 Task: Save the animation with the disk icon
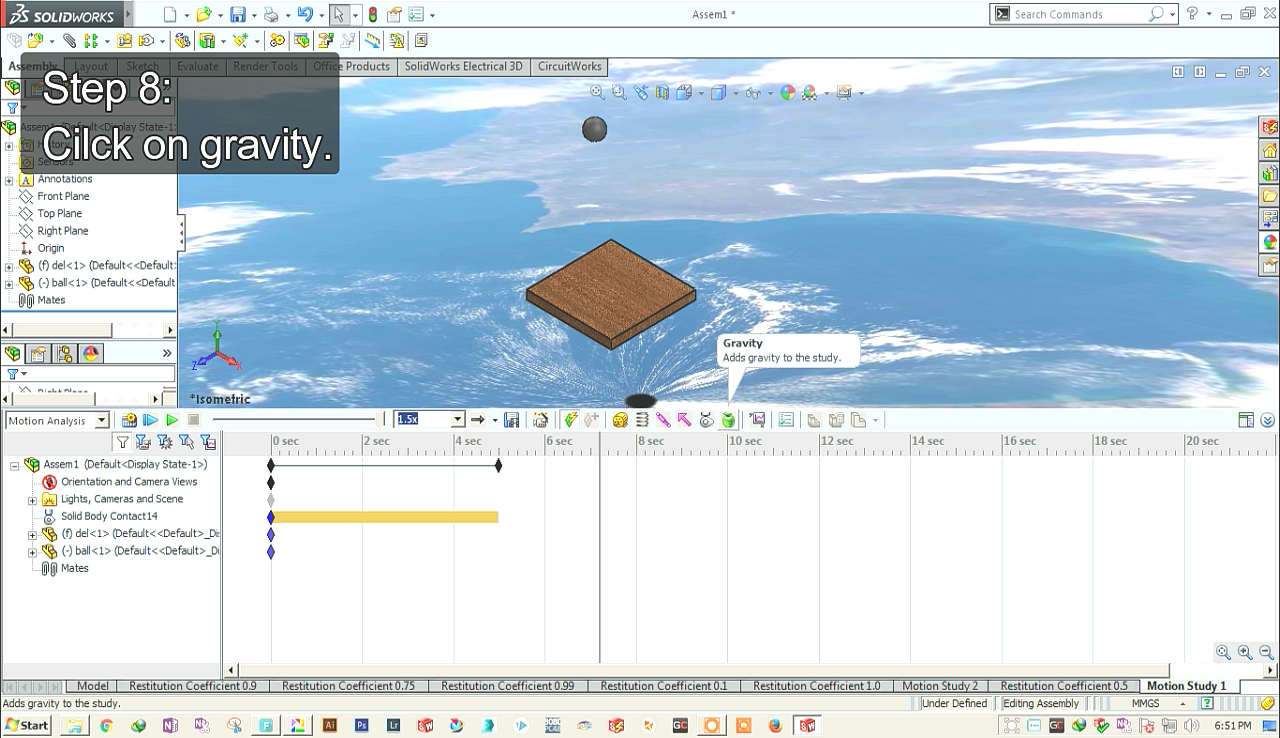tap(512, 420)
